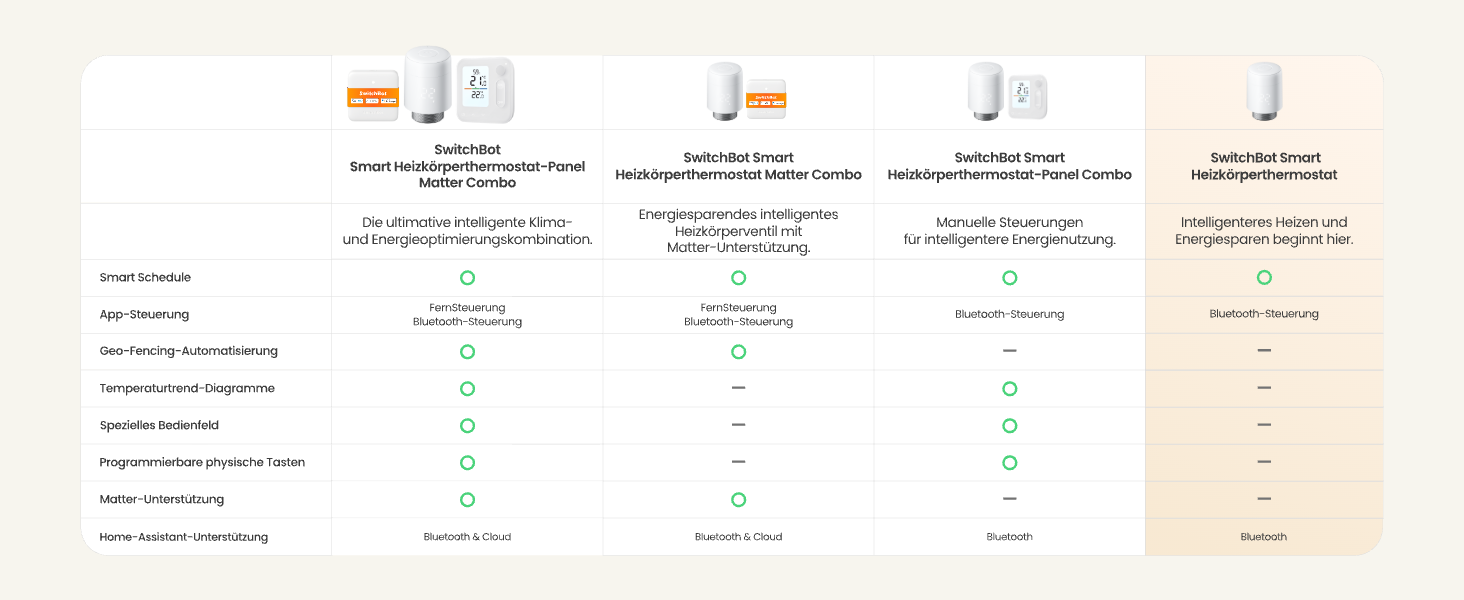Click the standalone Smart Heizkörperthermostat product image

(1264, 92)
